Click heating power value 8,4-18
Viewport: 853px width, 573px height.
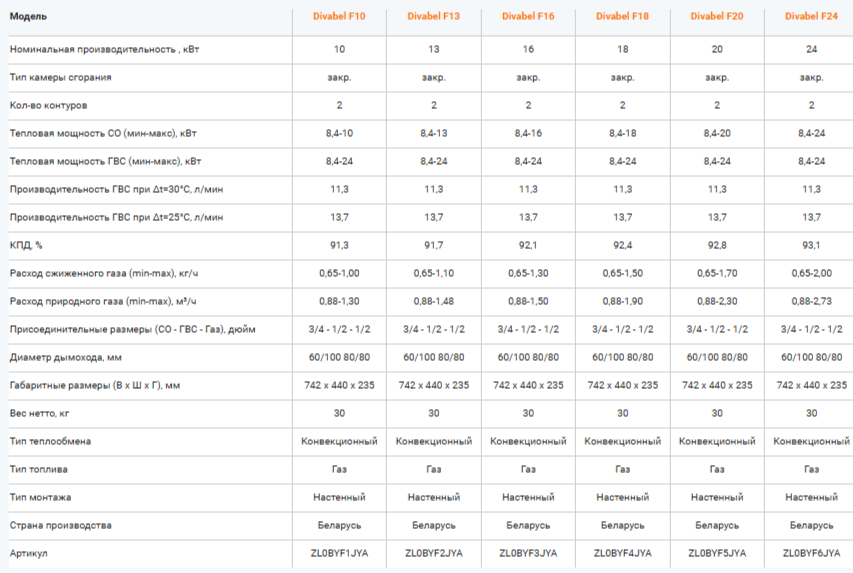point(622,133)
